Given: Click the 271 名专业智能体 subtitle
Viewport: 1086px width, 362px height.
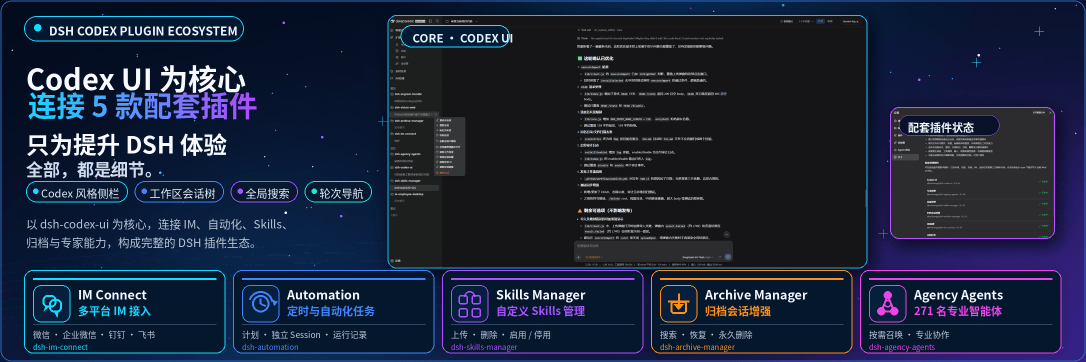Looking at the screenshot, I should (x=958, y=311).
